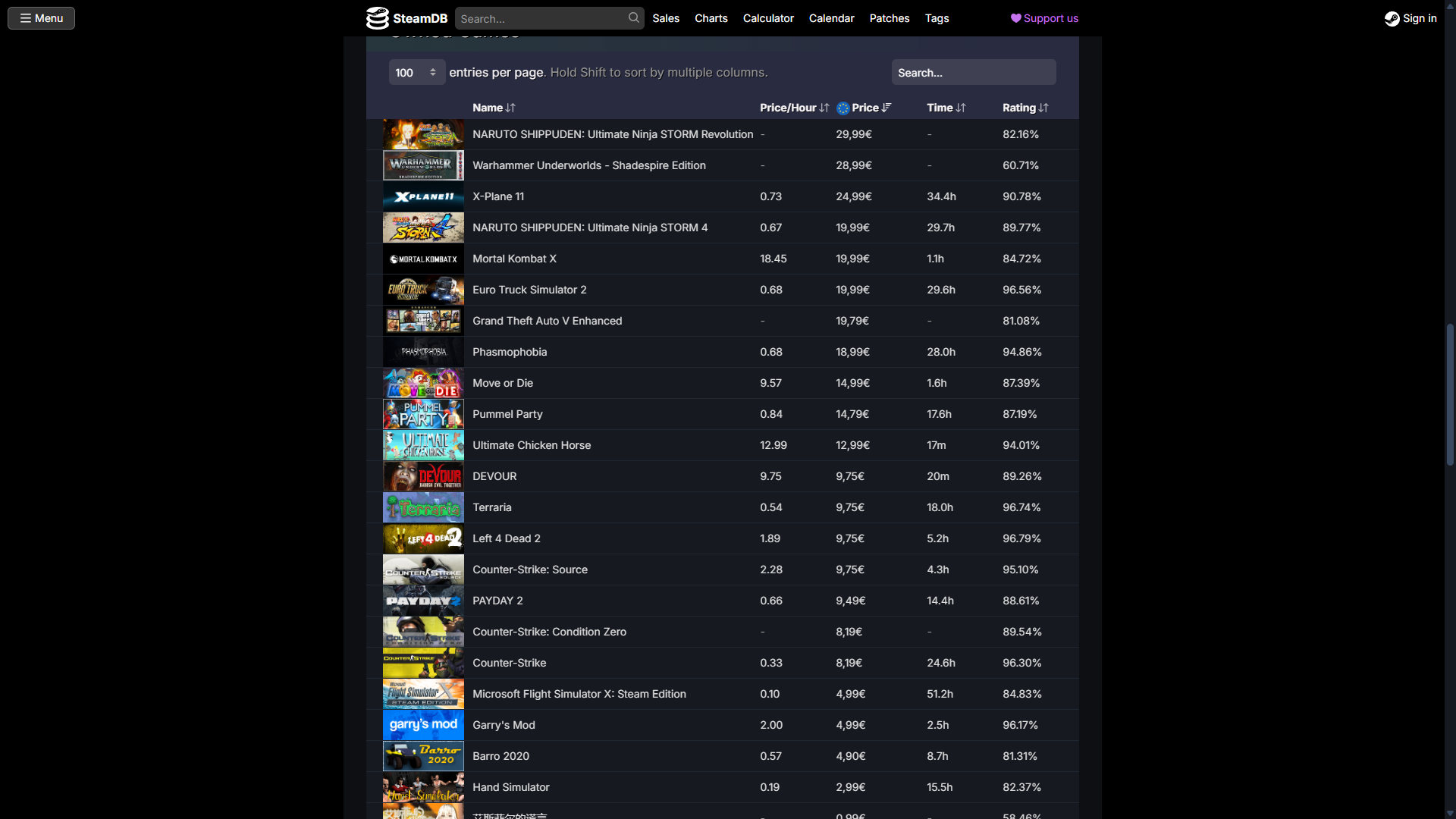The height and width of the screenshot is (819, 1456).
Task: Click the heart icon beside Support us
Action: click(x=1015, y=18)
